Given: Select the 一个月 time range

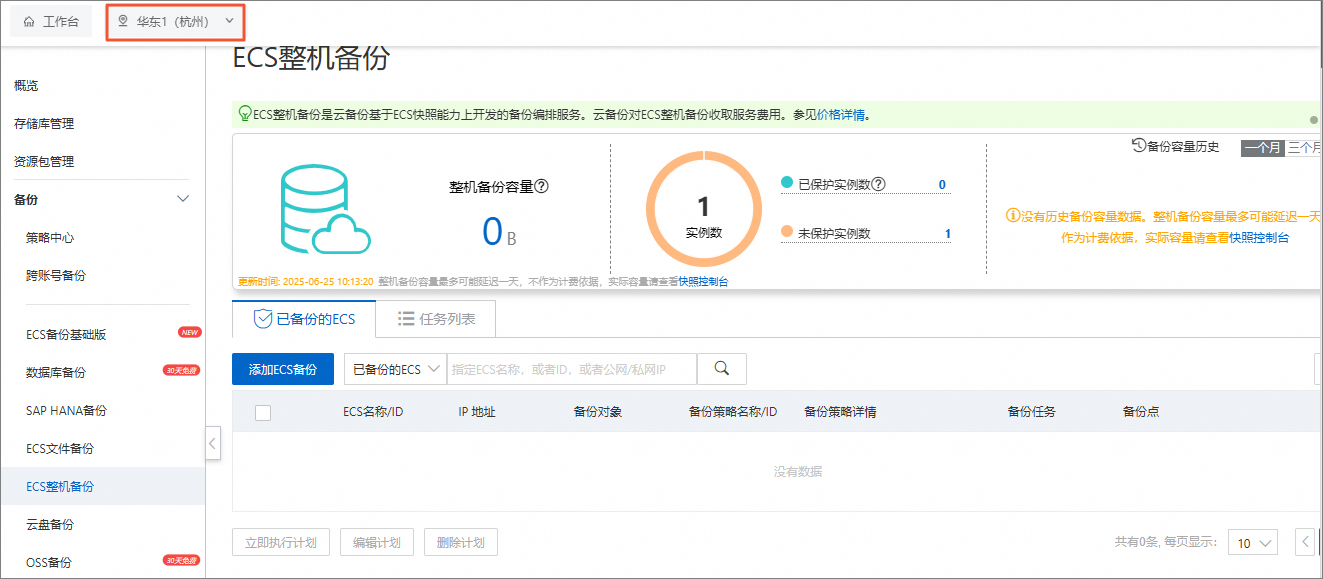Looking at the screenshot, I should point(1263,148).
